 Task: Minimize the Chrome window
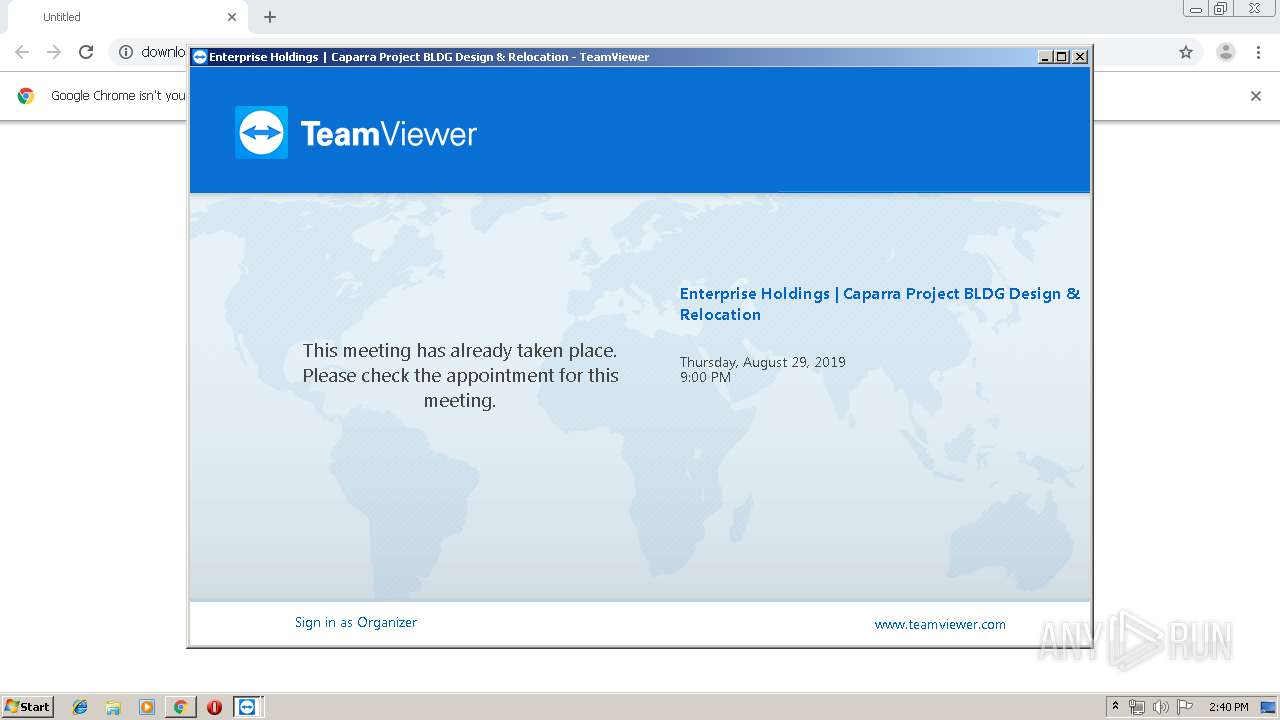(x=1196, y=9)
